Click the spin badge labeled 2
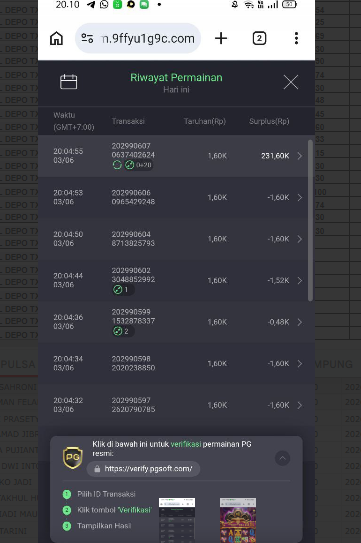Screen dimensions: 361x543 (122, 331)
